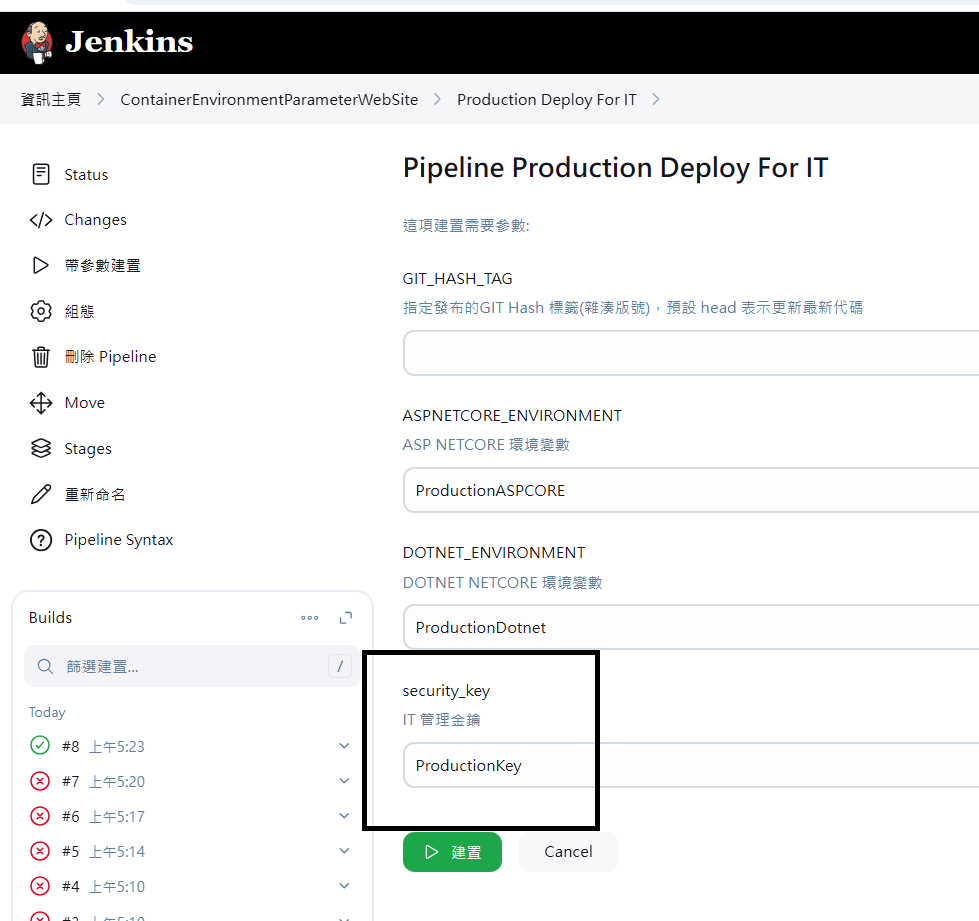979x921 pixels.
Task: Click the GIT_HASH_TAG empty input field
Action: (x=691, y=353)
